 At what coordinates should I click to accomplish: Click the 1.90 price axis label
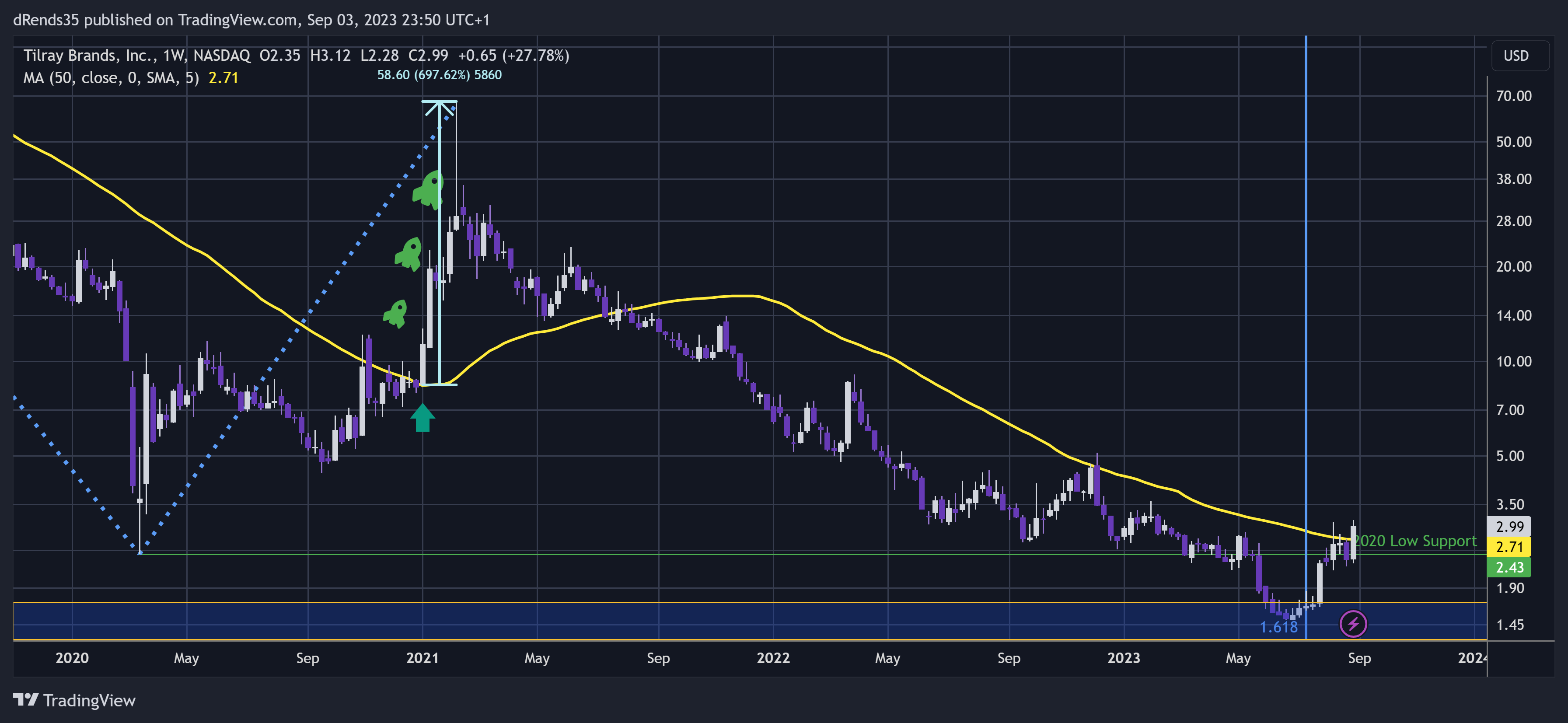click(x=1509, y=588)
